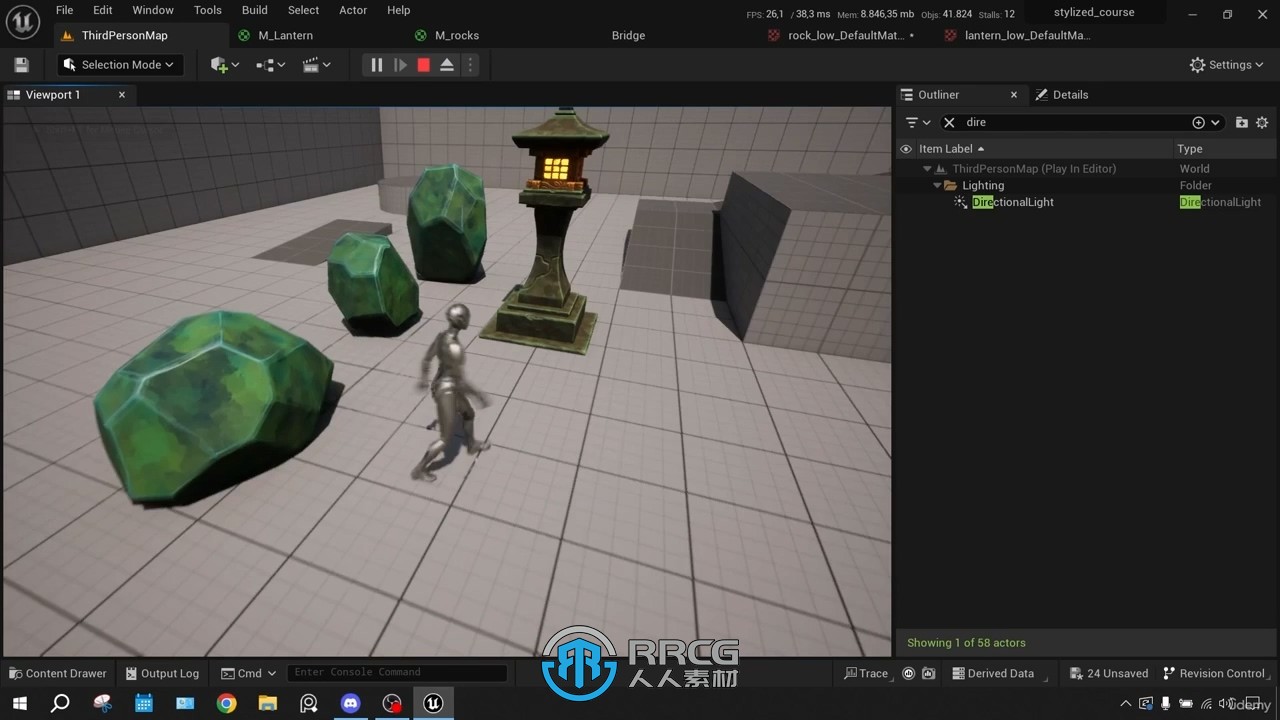The width and height of the screenshot is (1280, 720).
Task: Open the Help menu
Action: 398,10
